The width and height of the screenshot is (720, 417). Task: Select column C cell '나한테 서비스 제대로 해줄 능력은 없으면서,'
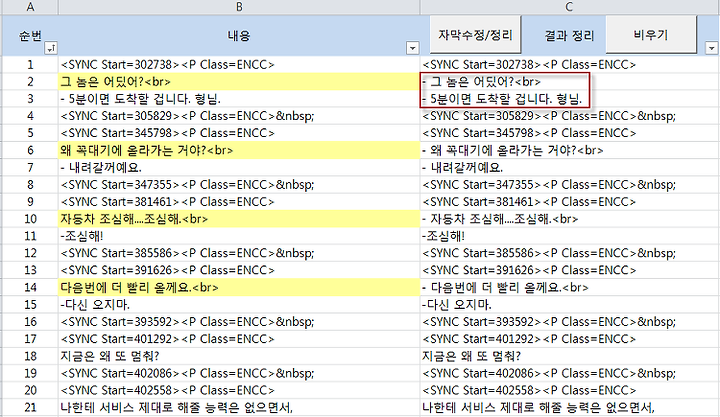[x=570, y=407]
